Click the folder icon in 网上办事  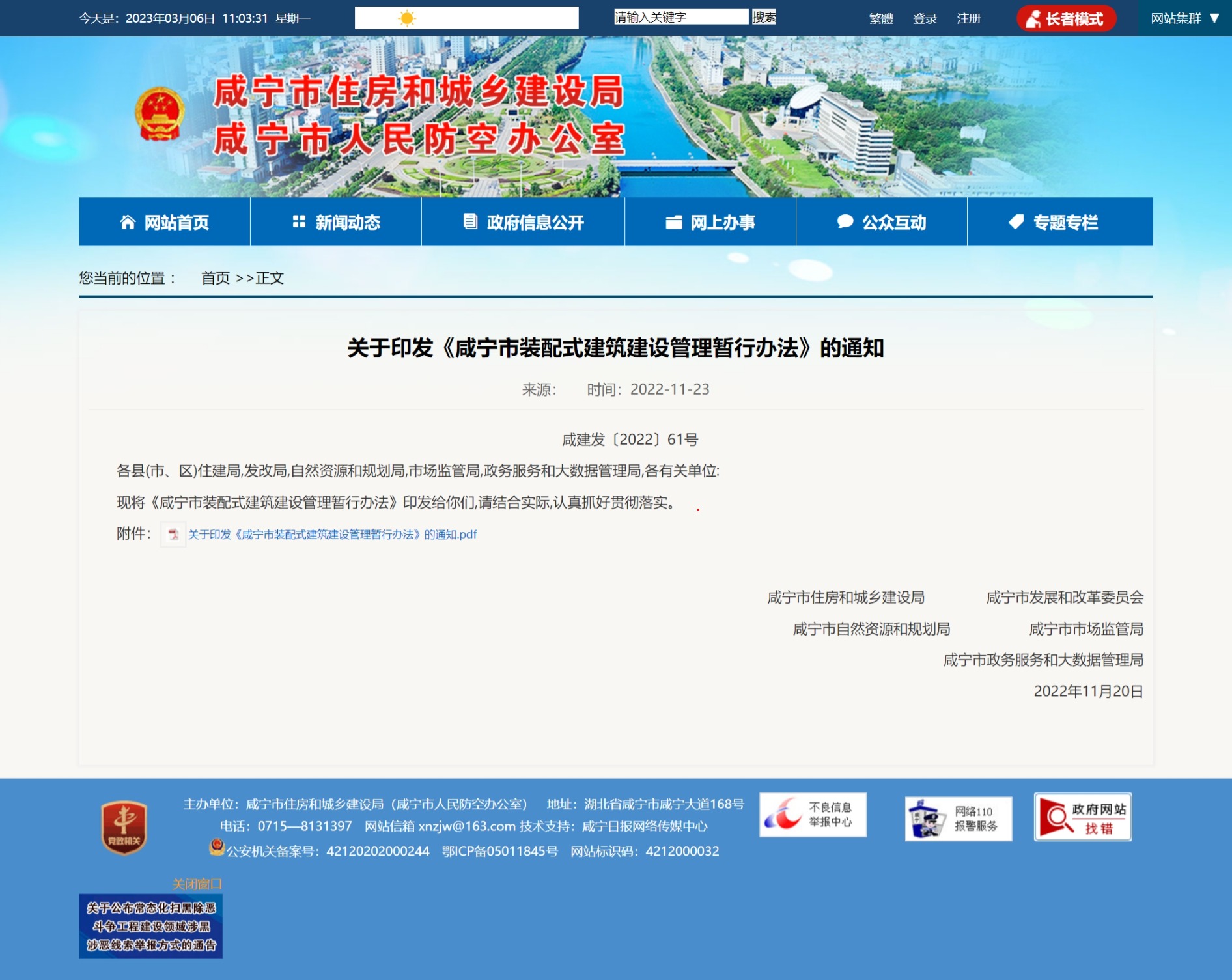pos(673,222)
